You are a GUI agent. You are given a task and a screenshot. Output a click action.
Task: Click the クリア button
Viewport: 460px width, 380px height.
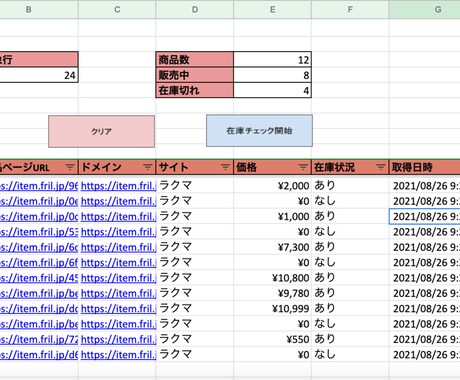tap(101, 131)
